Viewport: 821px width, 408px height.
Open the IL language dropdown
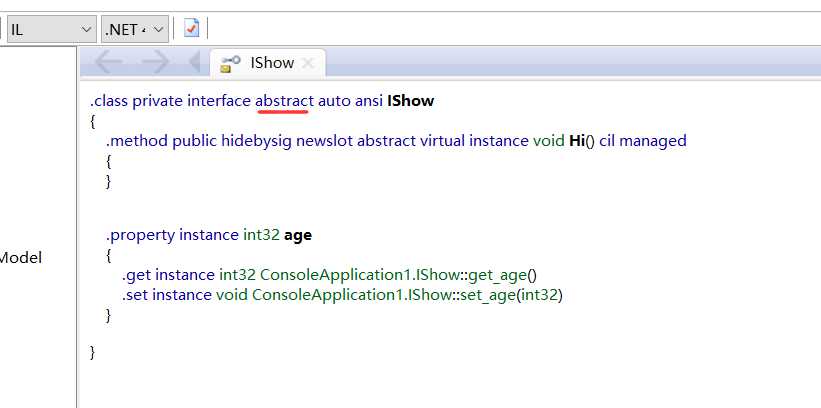51,29
